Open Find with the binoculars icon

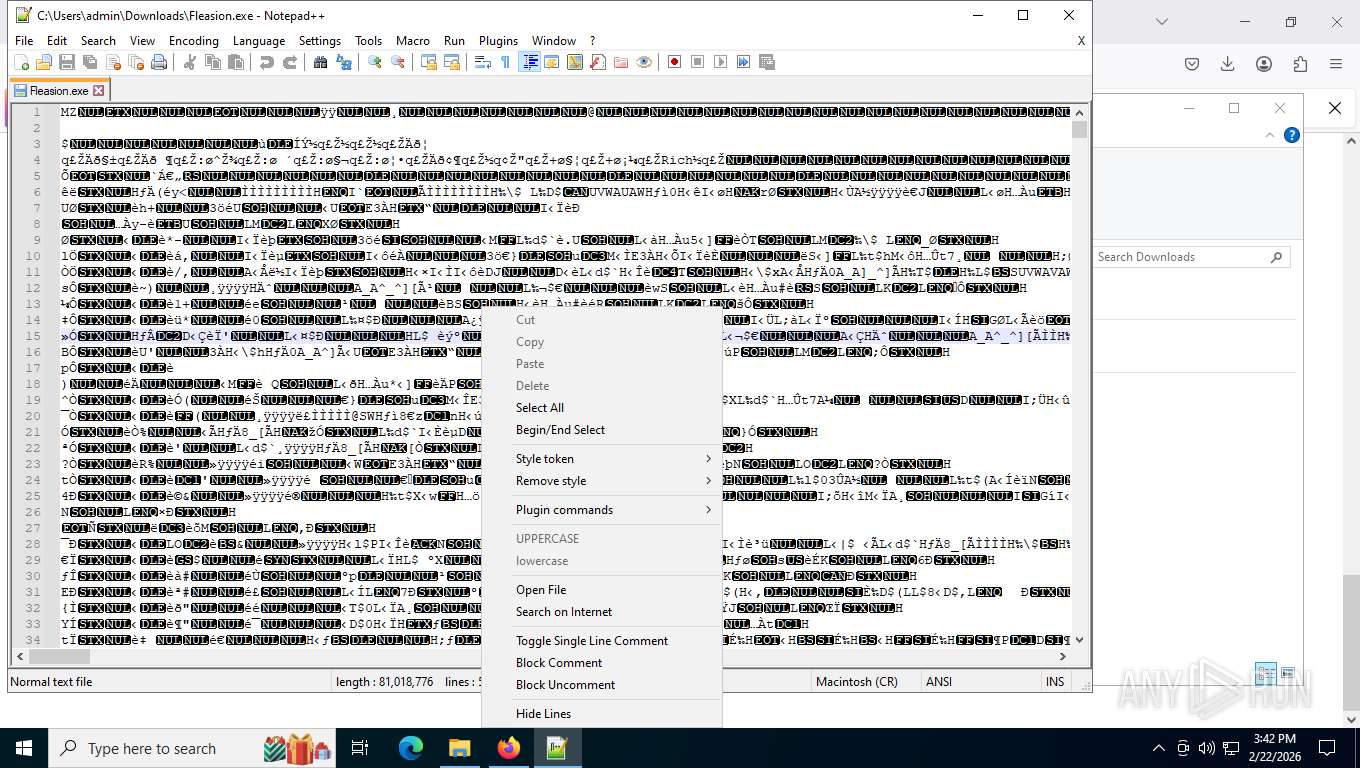pos(320,62)
